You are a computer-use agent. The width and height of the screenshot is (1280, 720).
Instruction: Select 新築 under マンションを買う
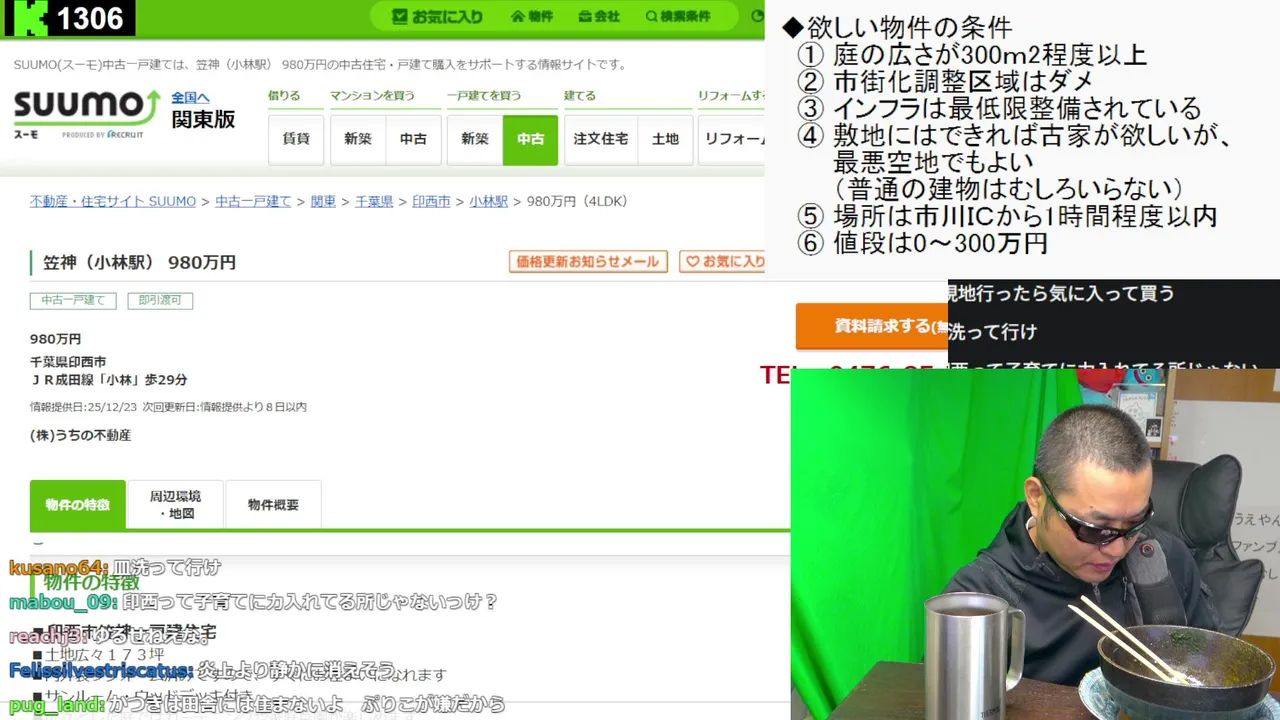click(358, 139)
